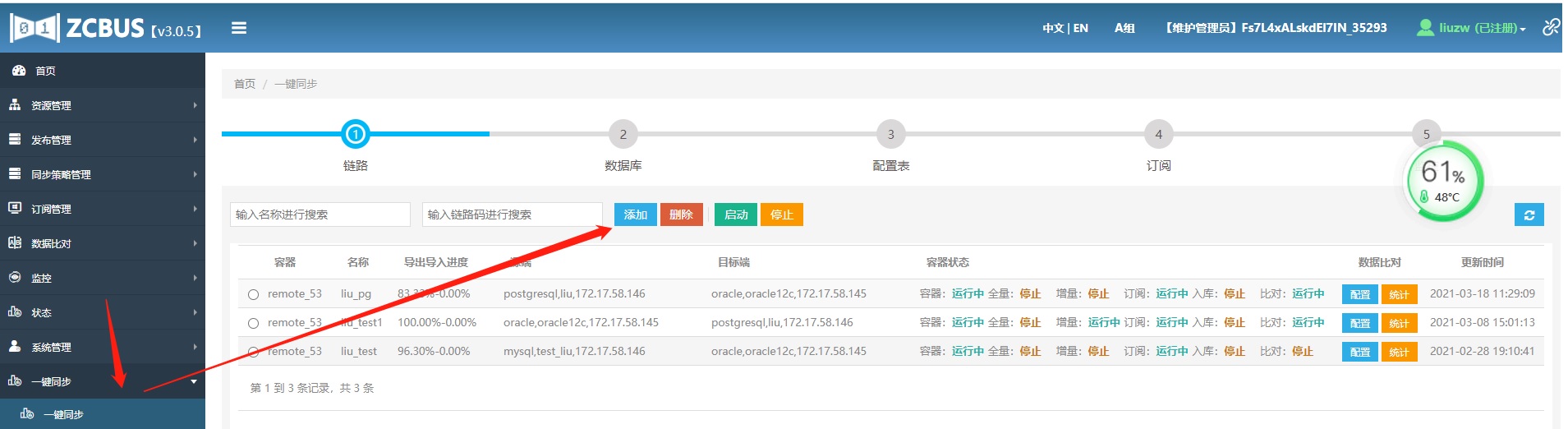Click the hamburger menu toggle icon
This screenshot has height=429, width=1568.
click(239, 28)
